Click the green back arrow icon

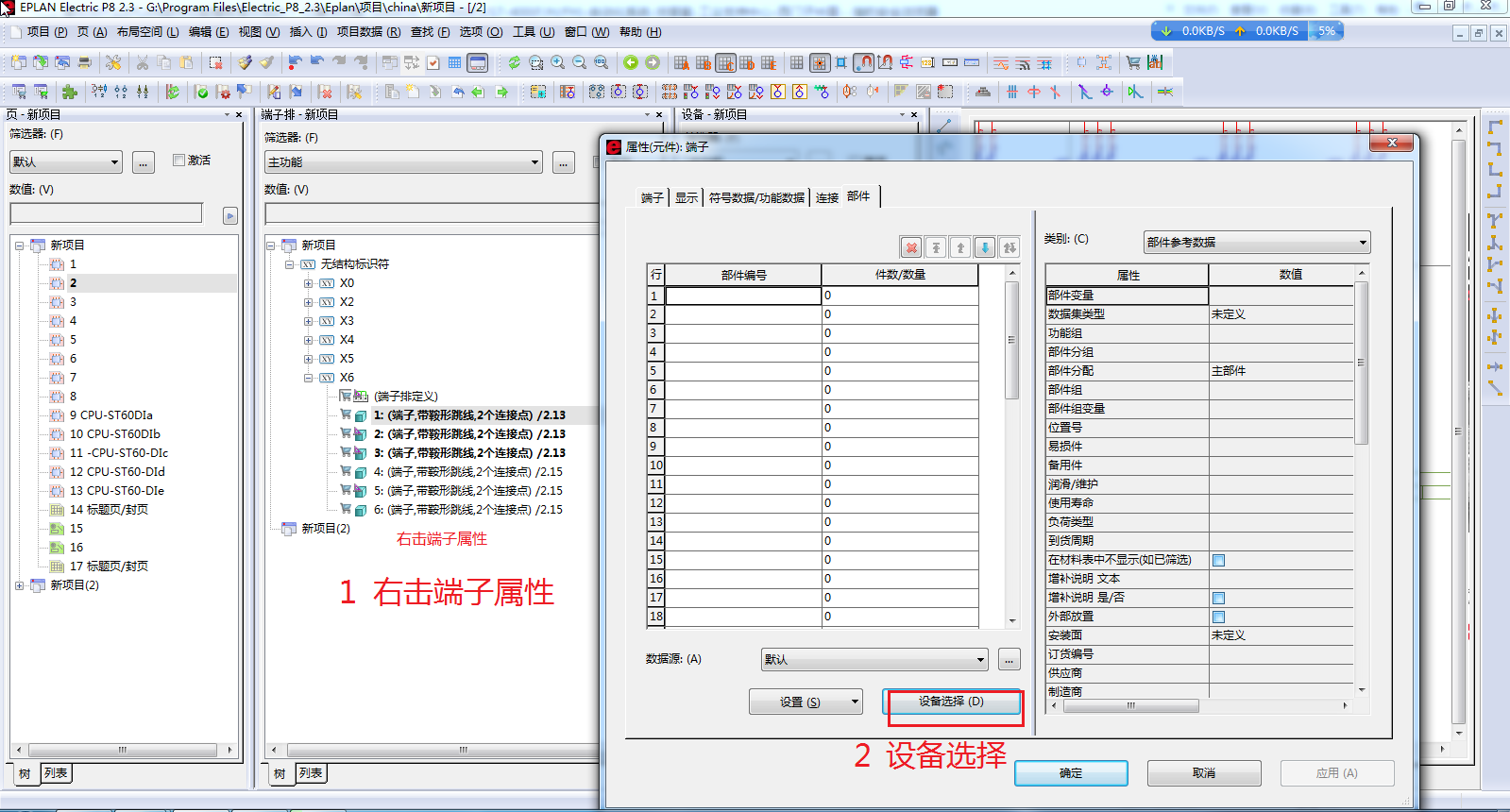coord(631,62)
